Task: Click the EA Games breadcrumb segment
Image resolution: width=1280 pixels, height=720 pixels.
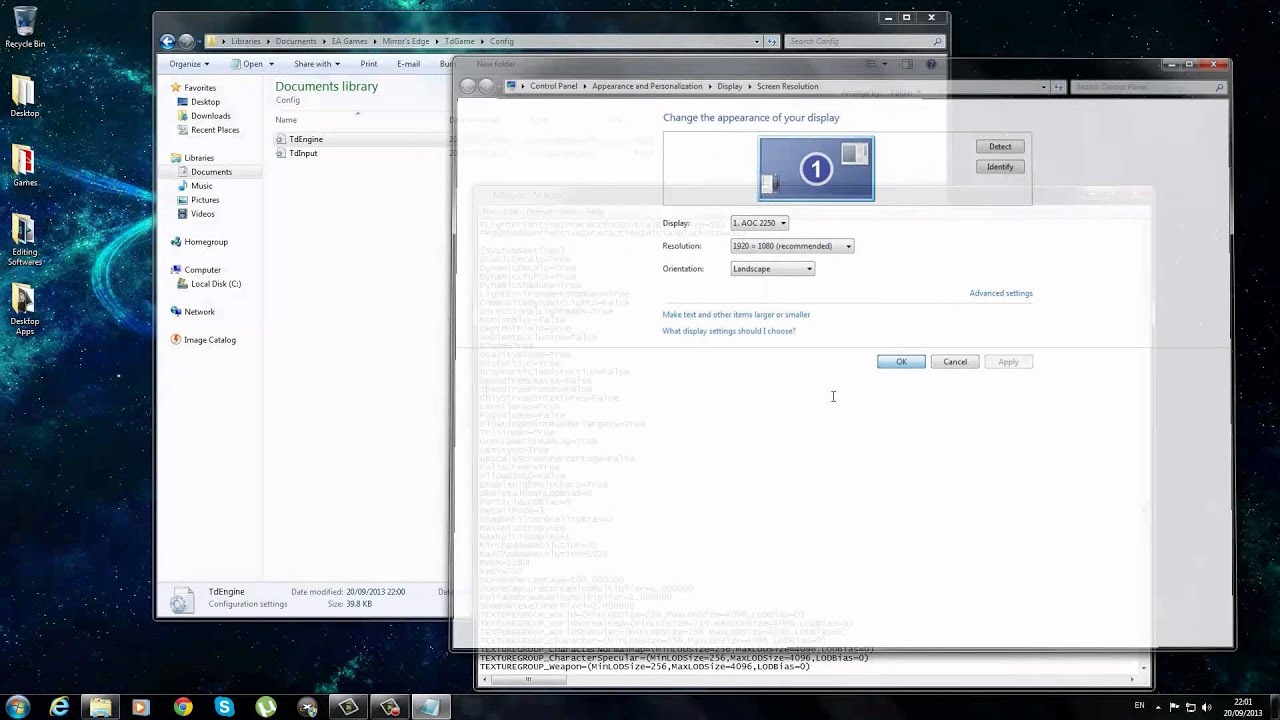Action: click(x=350, y=41)
